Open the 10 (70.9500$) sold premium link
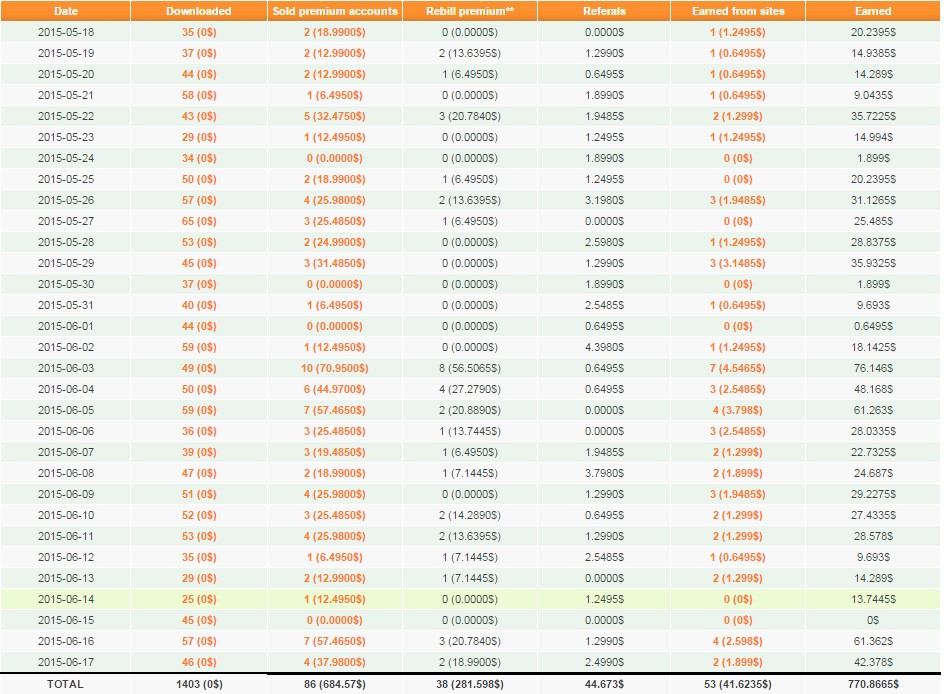The width and height of the screenshot is (944, 694). pyautogui.click(x=335, y=368)
